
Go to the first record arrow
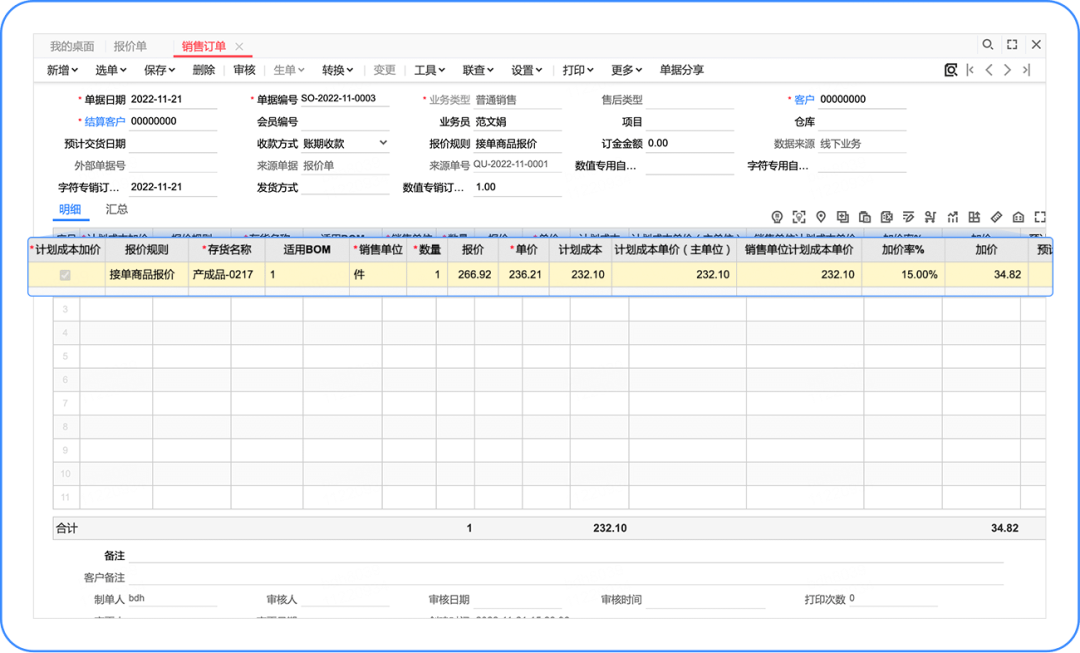click(x=969, y=70)
